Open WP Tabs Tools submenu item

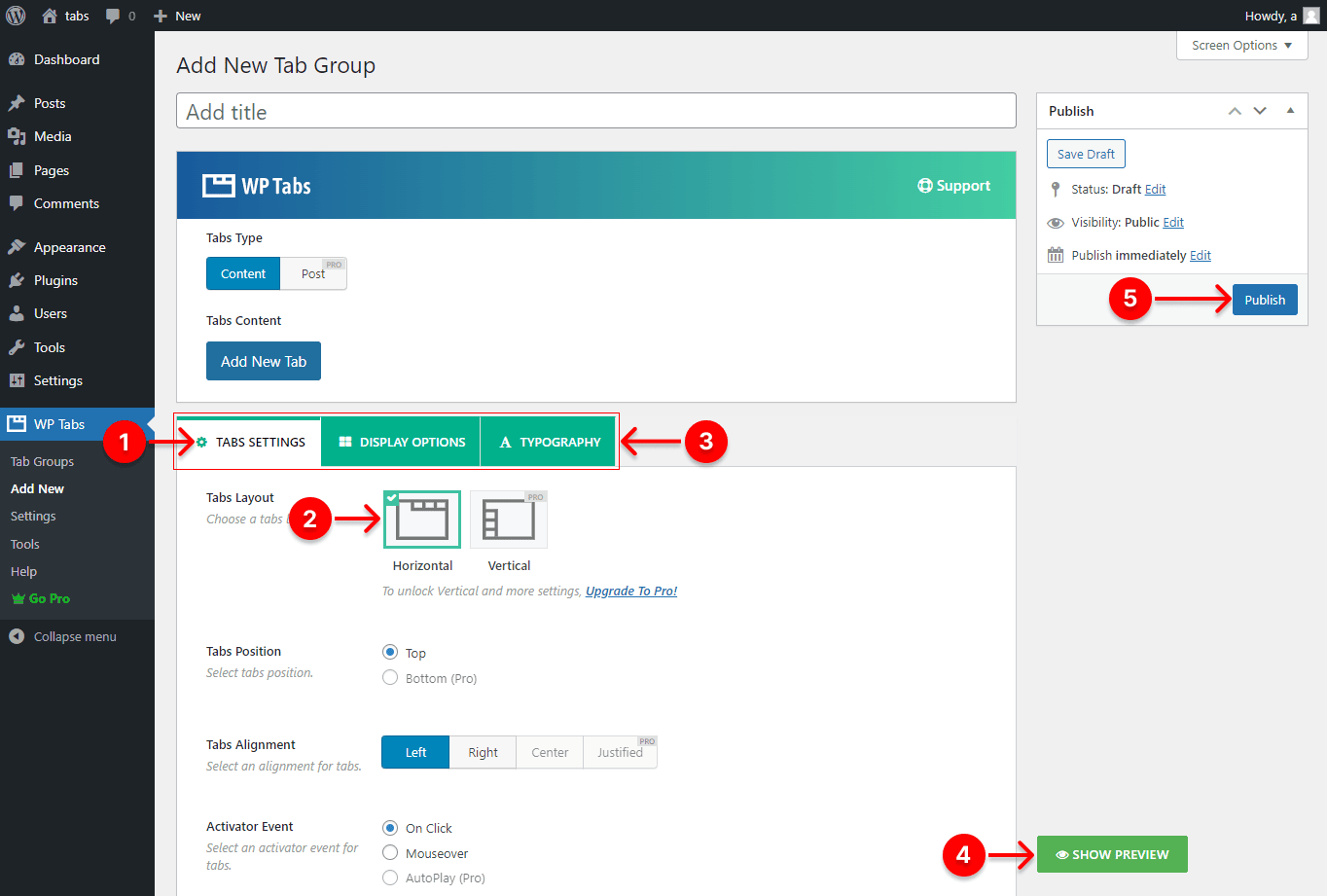[x=25, y=544]
